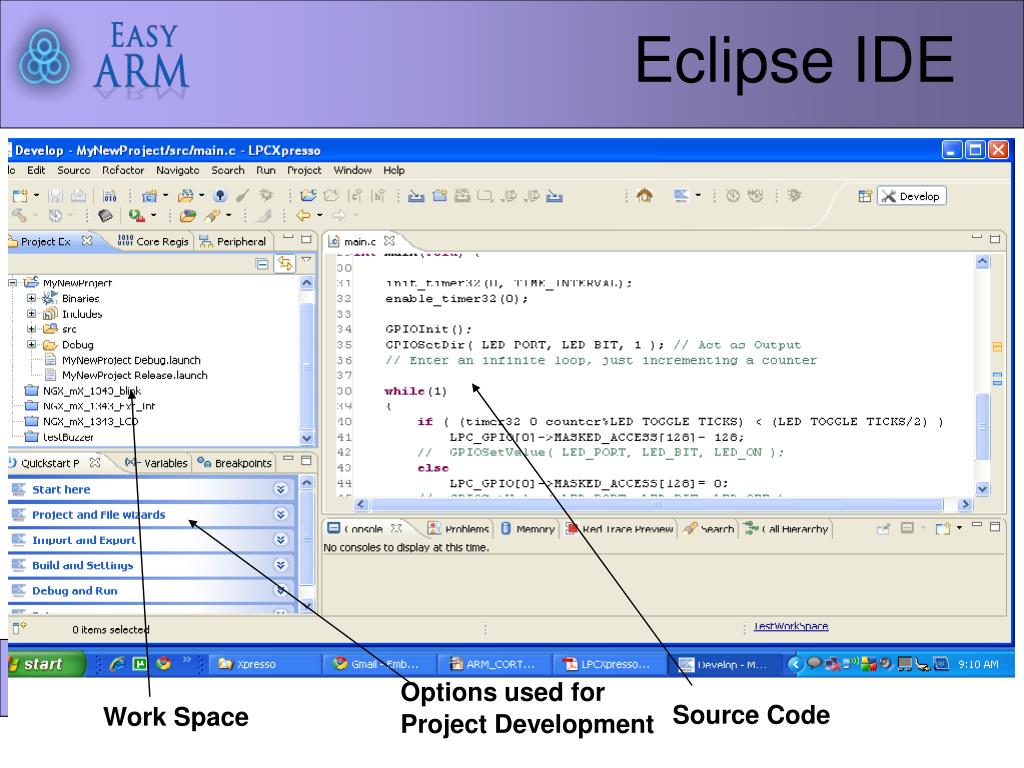Click the New Source Folder icon
The height and width of the screenshot is (768, 1024).
(440, 195)
